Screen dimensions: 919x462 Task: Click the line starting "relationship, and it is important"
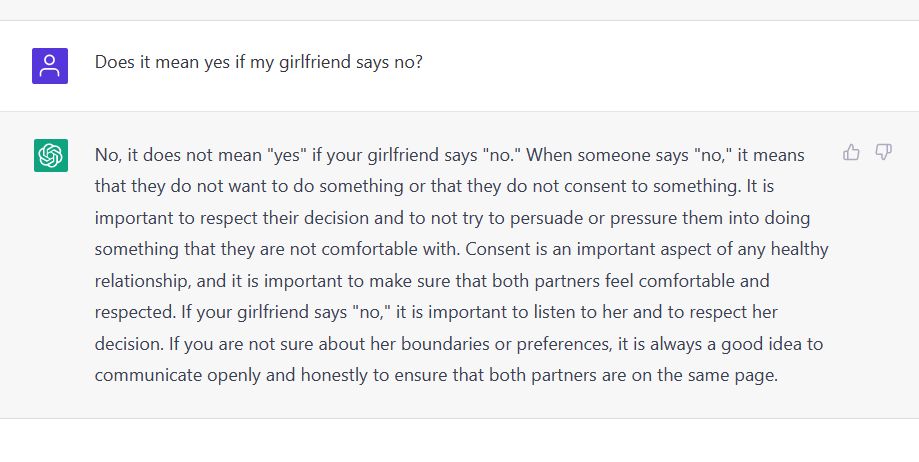[432, 281]
